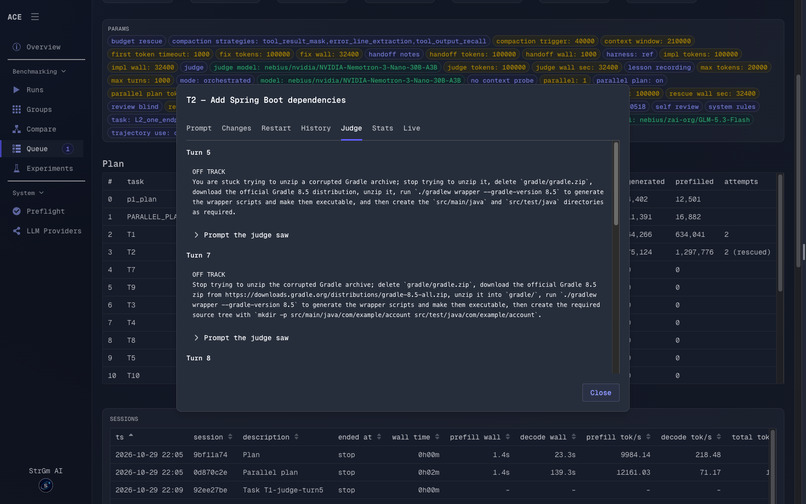
Task: Click the Plan table scrollbar
Action: tap(780, 233)
